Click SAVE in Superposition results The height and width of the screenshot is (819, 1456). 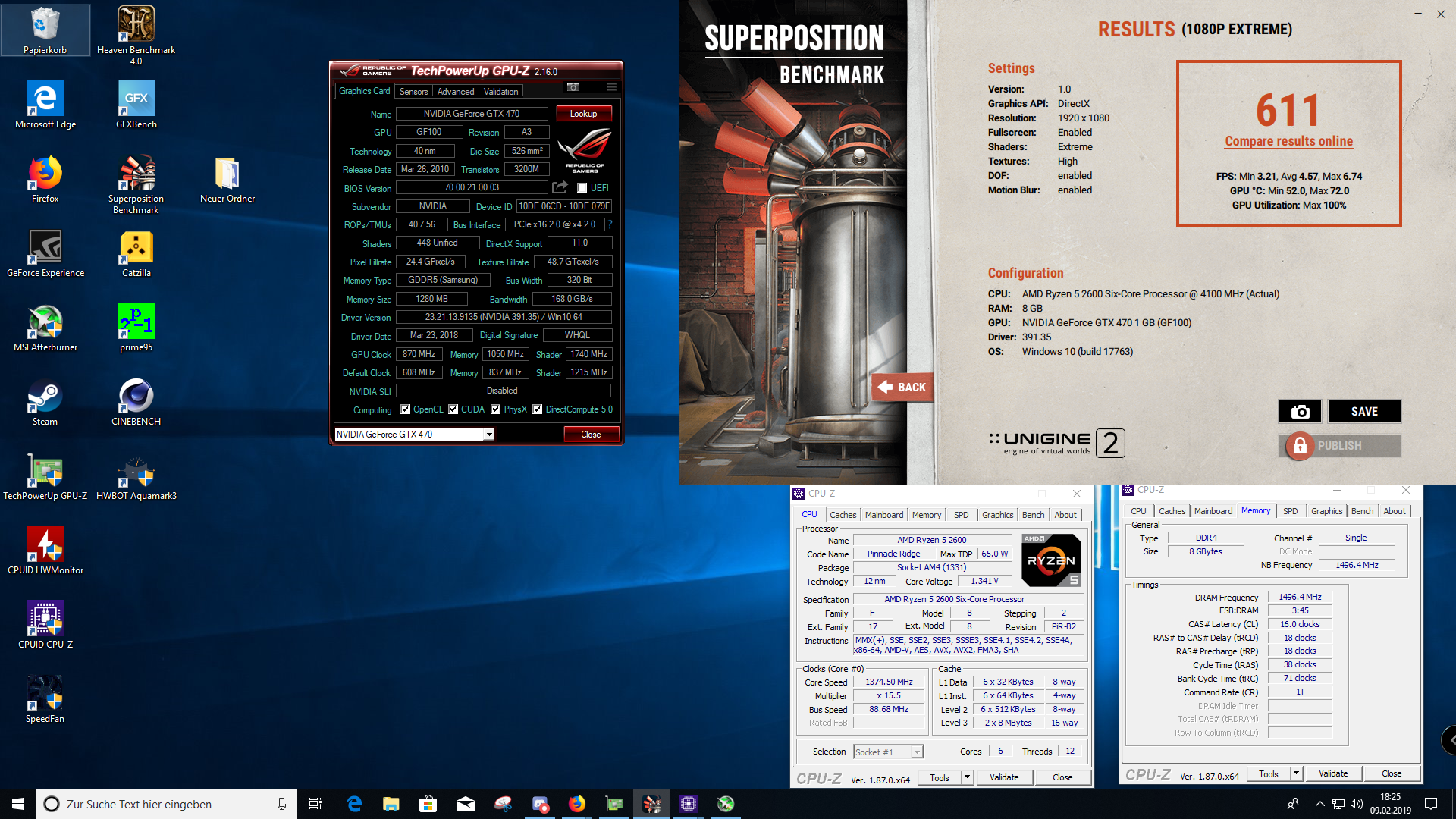click(1364, 412)
